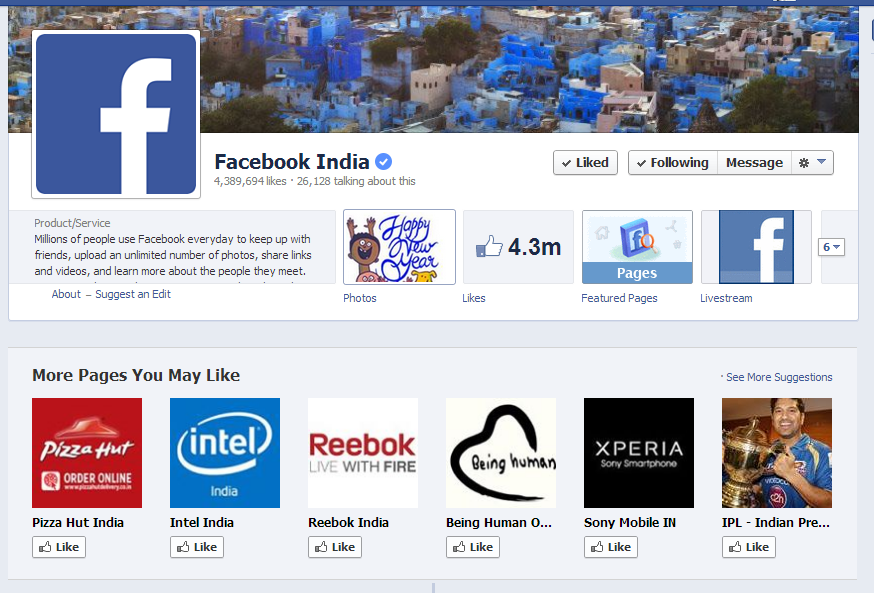This screenshot has height=593, width=874.
Task: Follow the See More Suggestions link
Action: (x=779, y=377)
